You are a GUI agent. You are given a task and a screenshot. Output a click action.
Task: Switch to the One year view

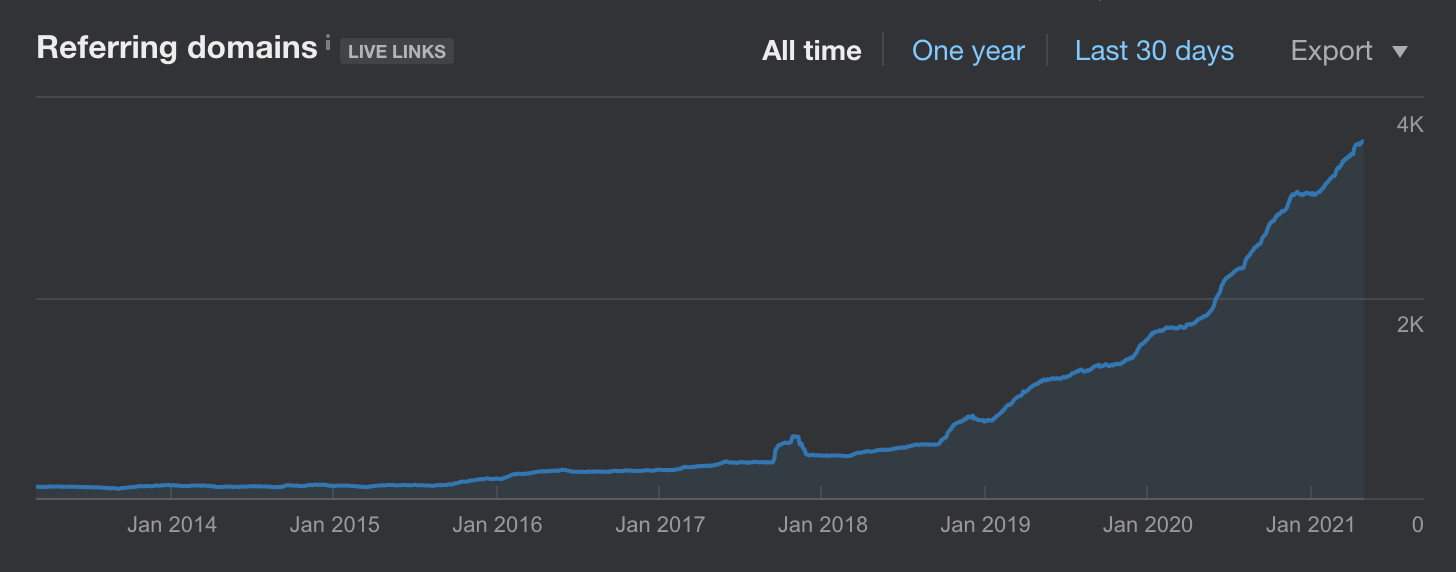(x=968, y=51)
